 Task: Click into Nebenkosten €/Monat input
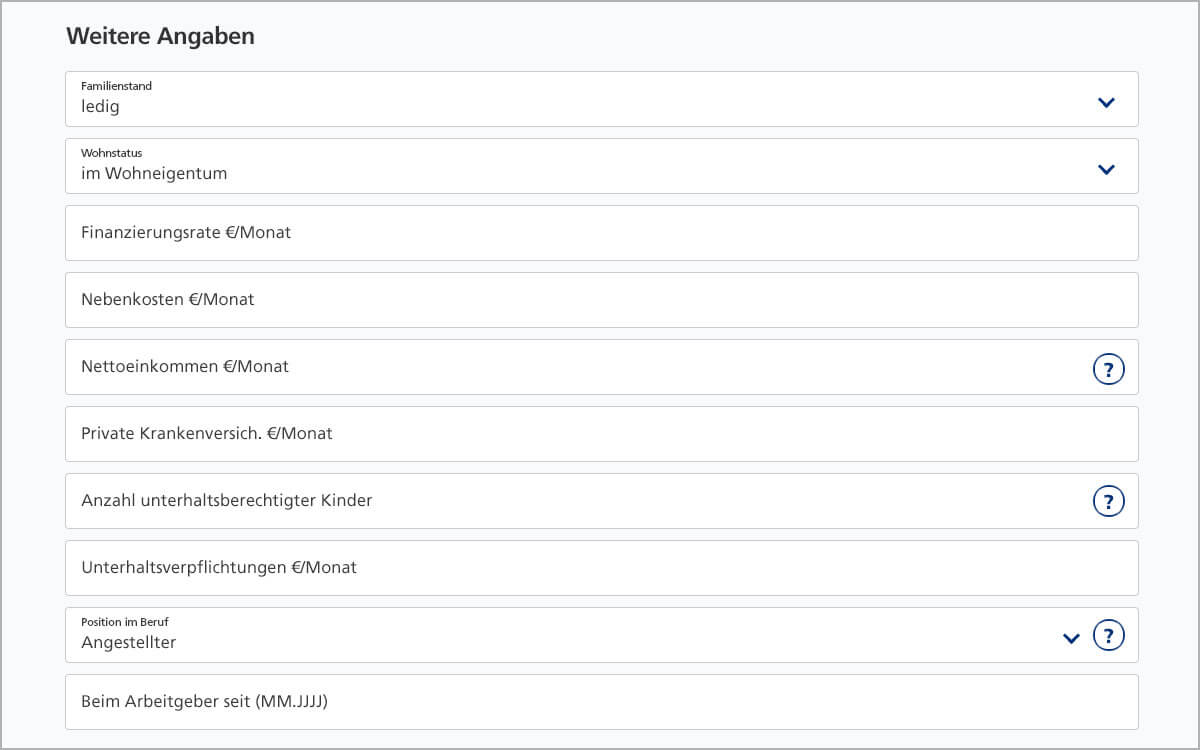point(602,300)
